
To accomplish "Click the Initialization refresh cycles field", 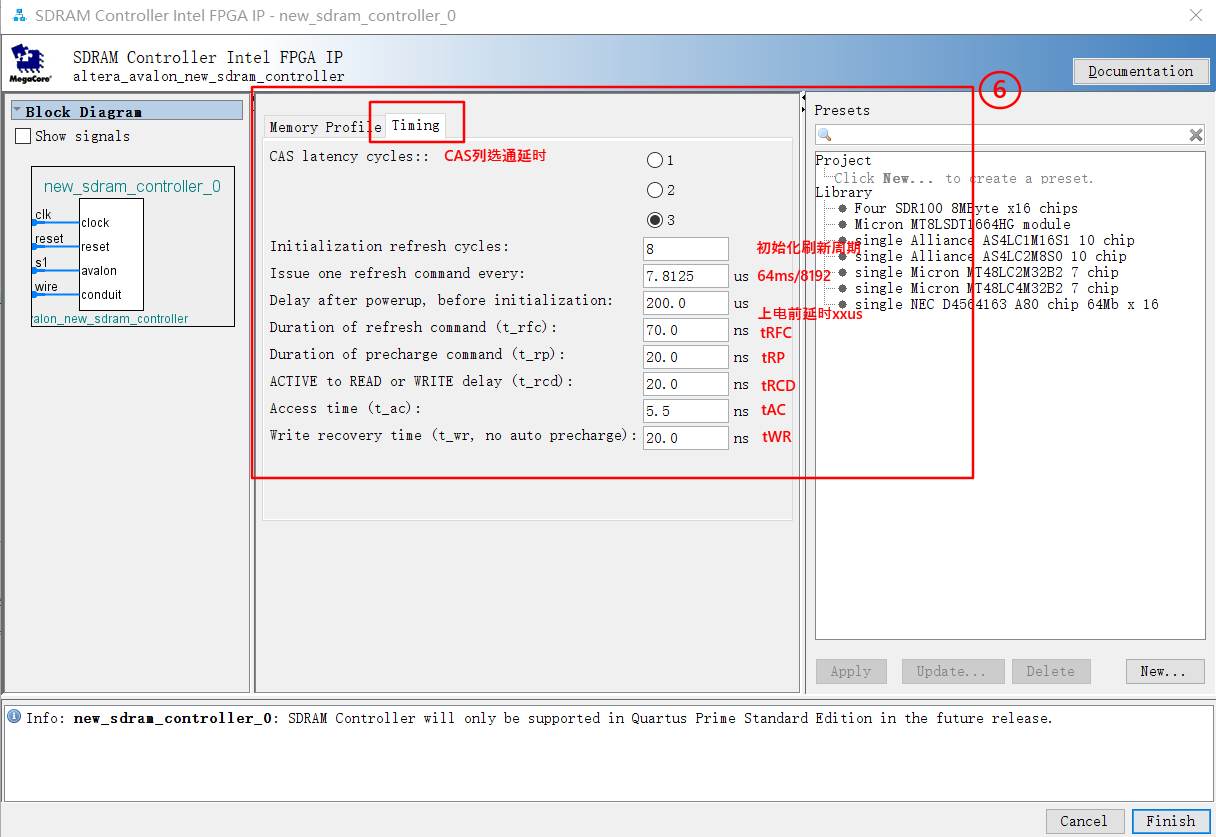I will 686,249.
